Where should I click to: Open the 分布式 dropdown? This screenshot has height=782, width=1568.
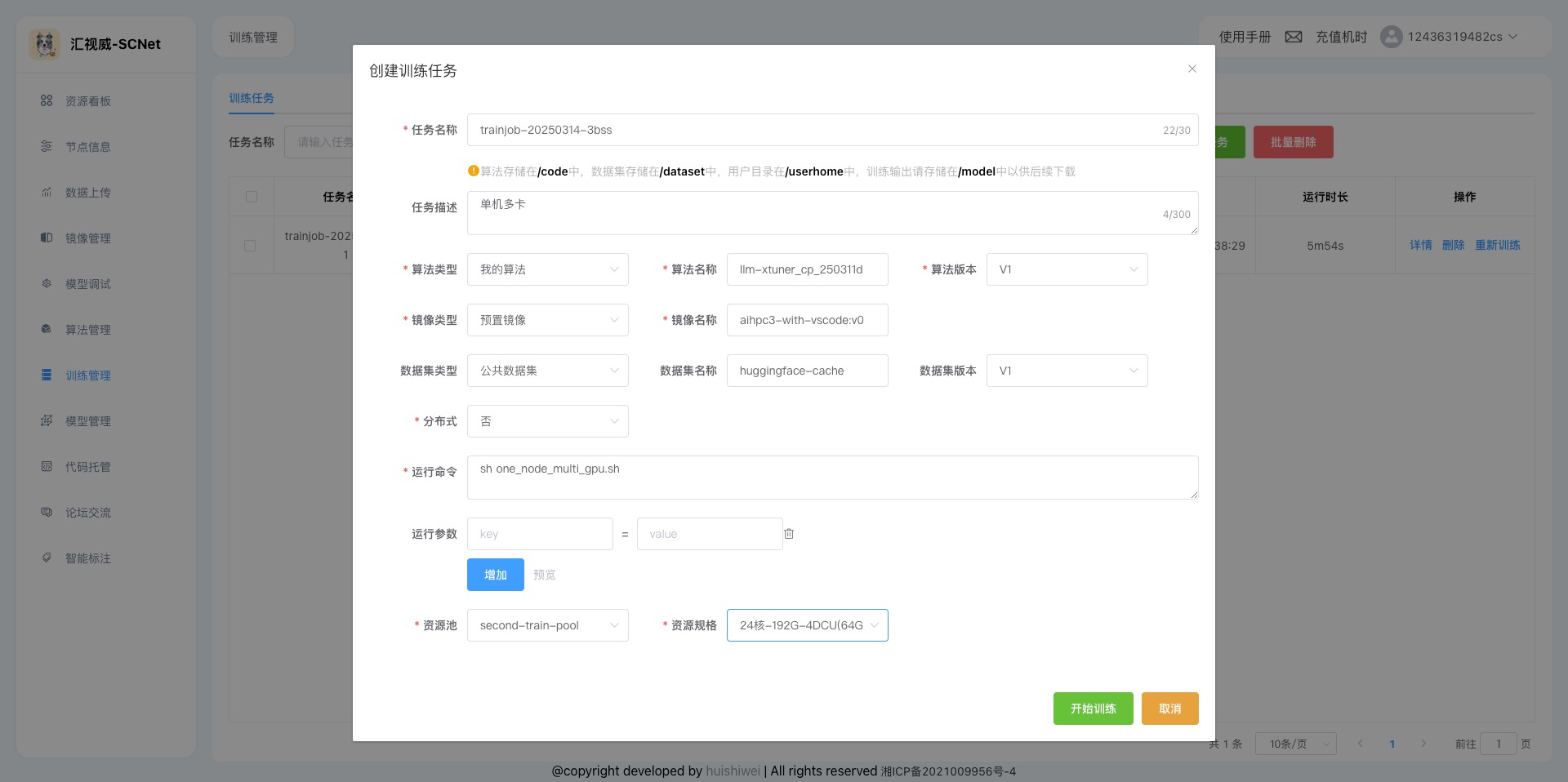point(547,421)
